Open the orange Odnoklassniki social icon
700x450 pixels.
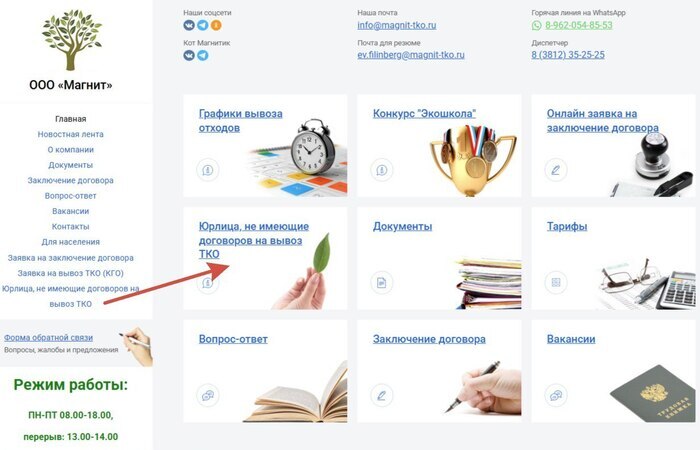pyautogui.click(x=216, y=25)
